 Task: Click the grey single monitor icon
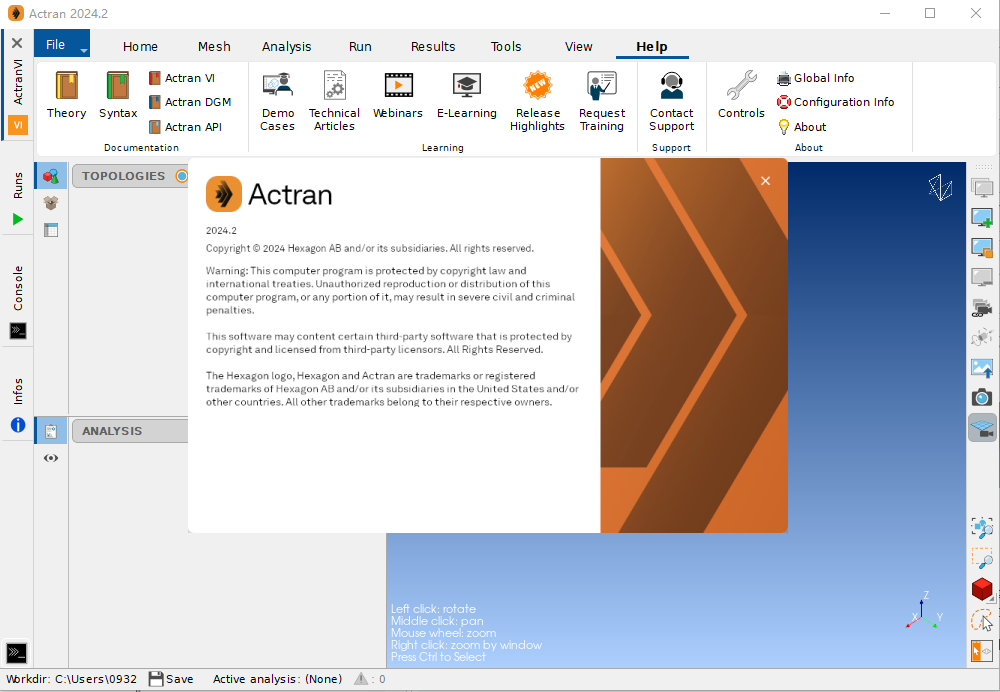tap(982, 277)
